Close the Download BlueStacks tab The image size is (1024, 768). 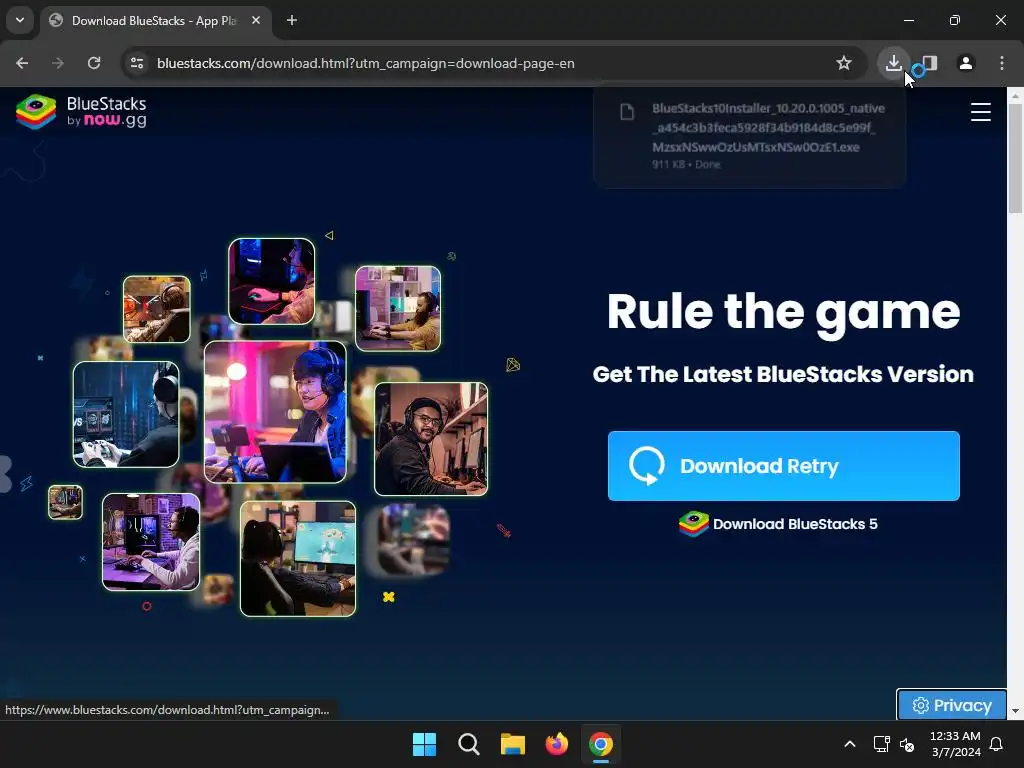256,20
